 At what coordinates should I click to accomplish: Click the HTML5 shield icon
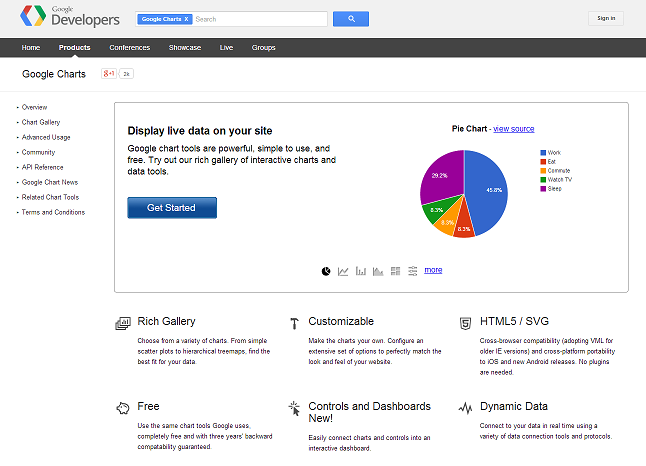(x=466, y=323)
